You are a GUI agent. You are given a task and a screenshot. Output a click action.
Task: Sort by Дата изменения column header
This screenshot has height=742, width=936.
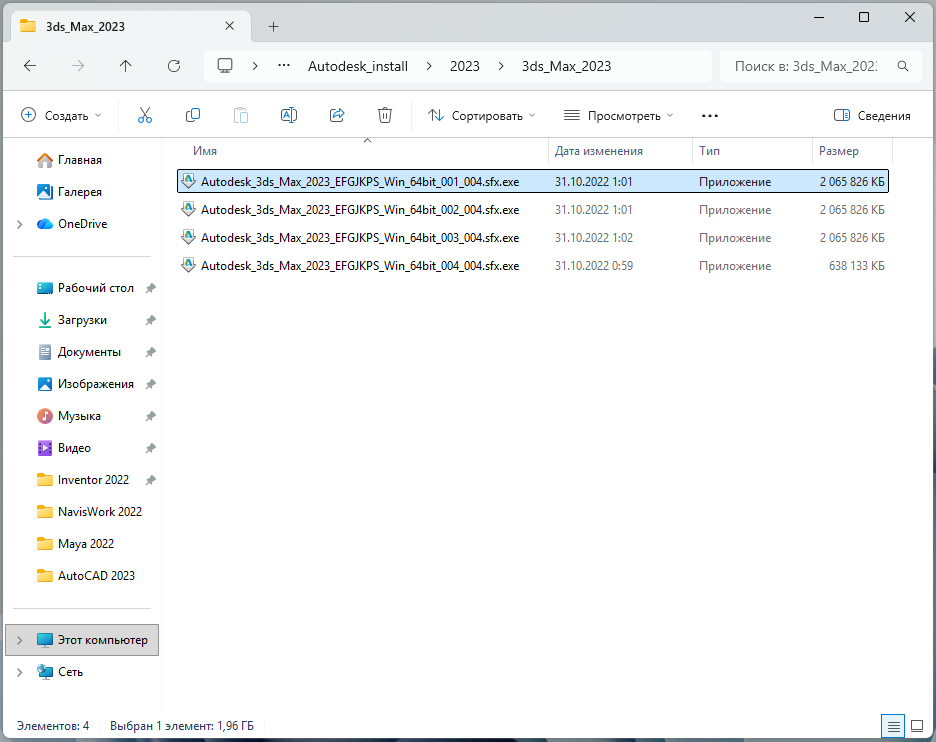pos(599,151)
